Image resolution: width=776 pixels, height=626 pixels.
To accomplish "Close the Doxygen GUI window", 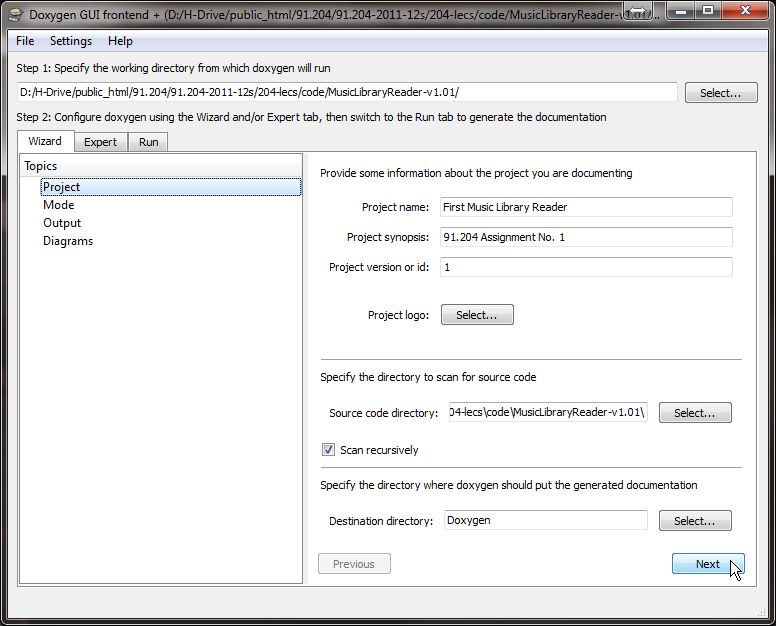I will [745, 10].
